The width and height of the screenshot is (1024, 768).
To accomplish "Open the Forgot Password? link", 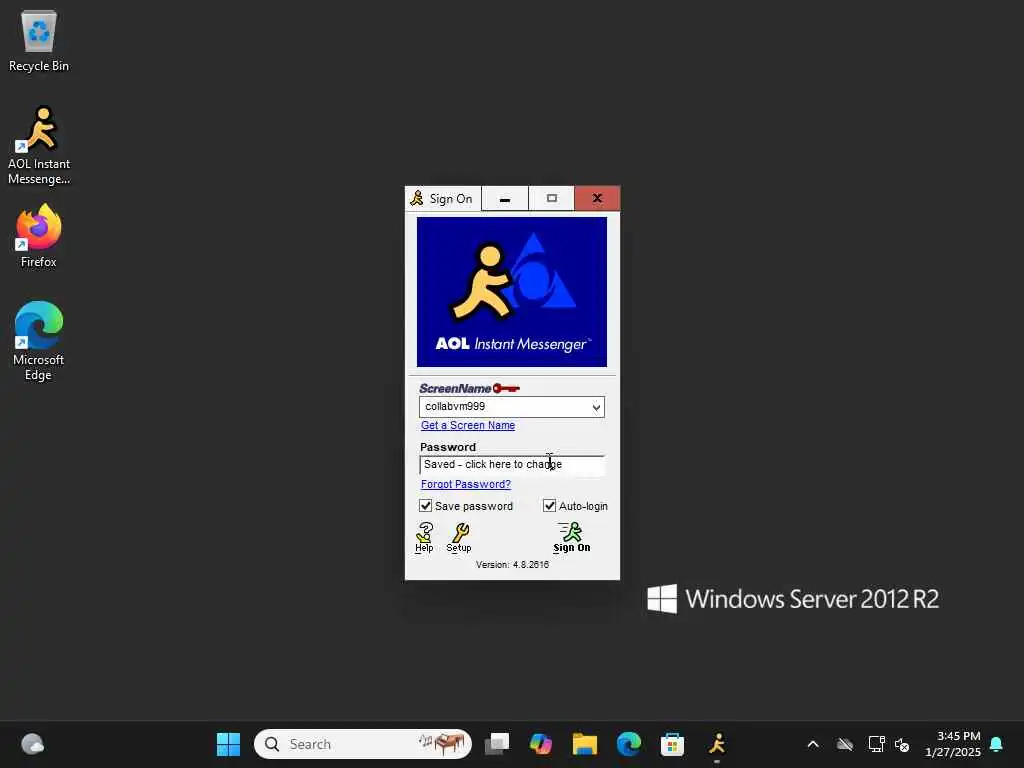I will pyautogui.click(x=466, y=484).
